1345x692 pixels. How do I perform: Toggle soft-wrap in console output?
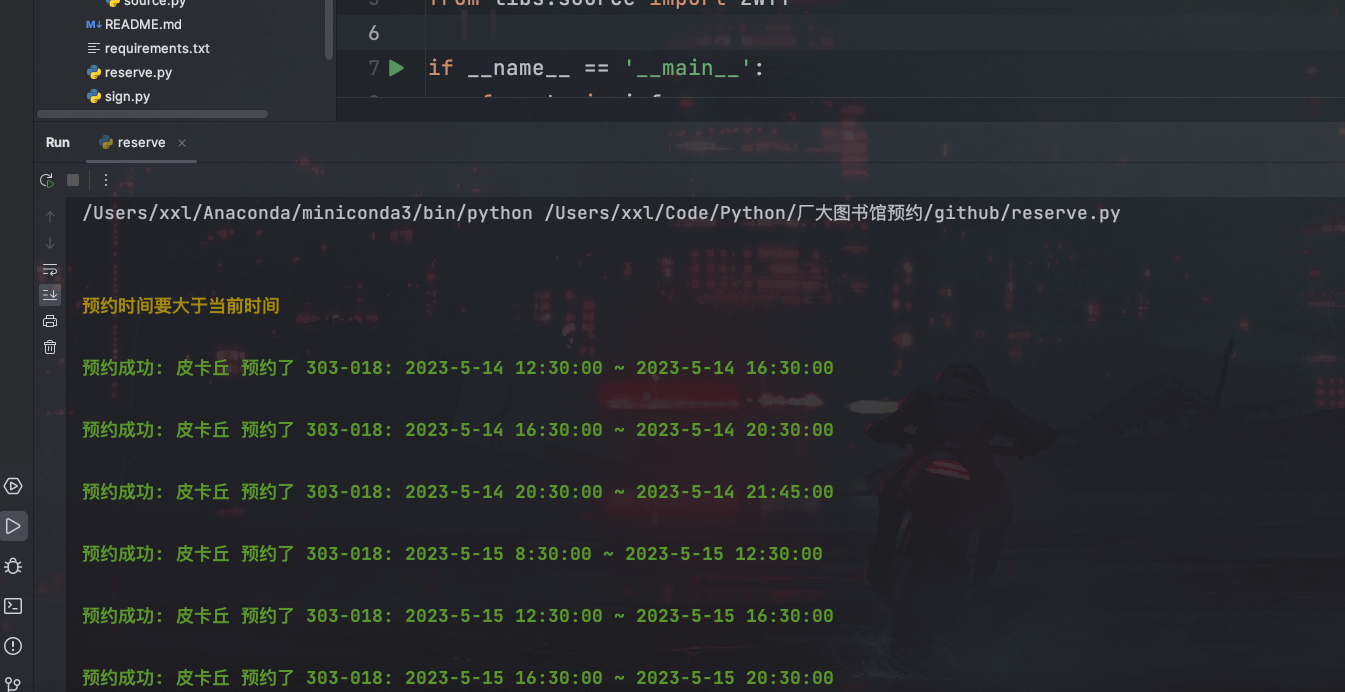(x=50, y=269)
